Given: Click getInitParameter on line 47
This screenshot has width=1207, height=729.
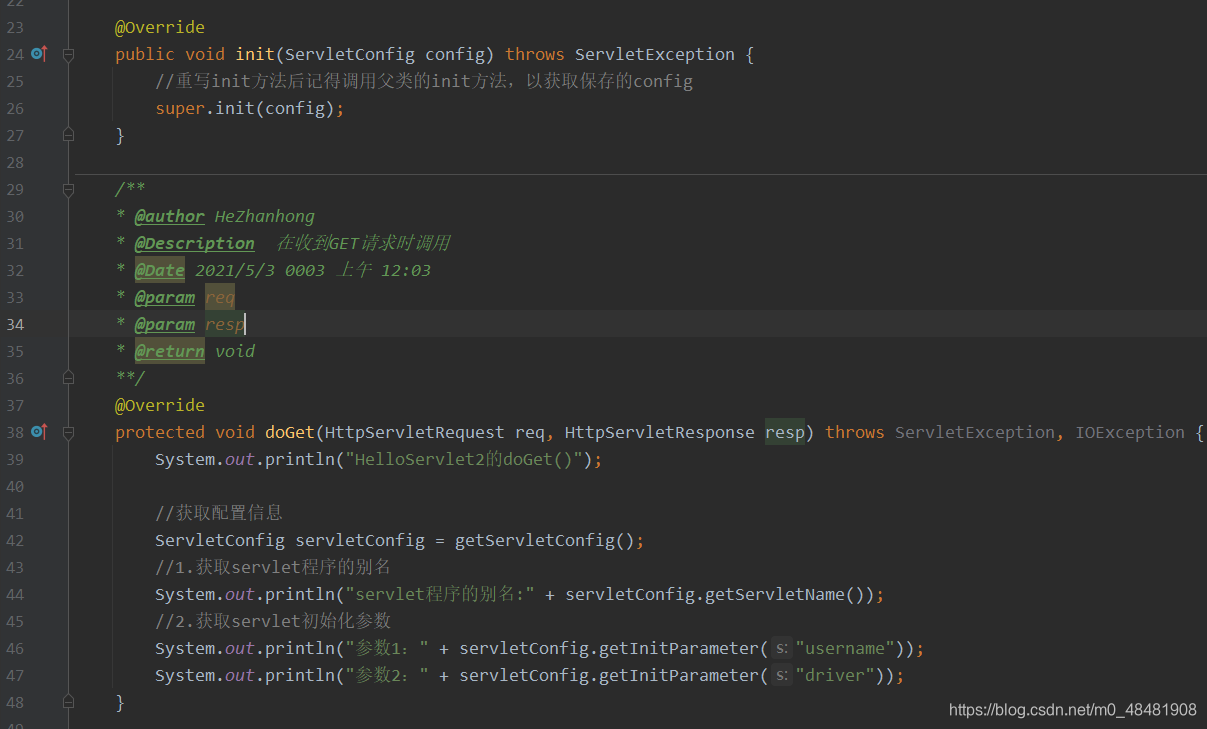Looking at the screenshot, I should 678,675.
